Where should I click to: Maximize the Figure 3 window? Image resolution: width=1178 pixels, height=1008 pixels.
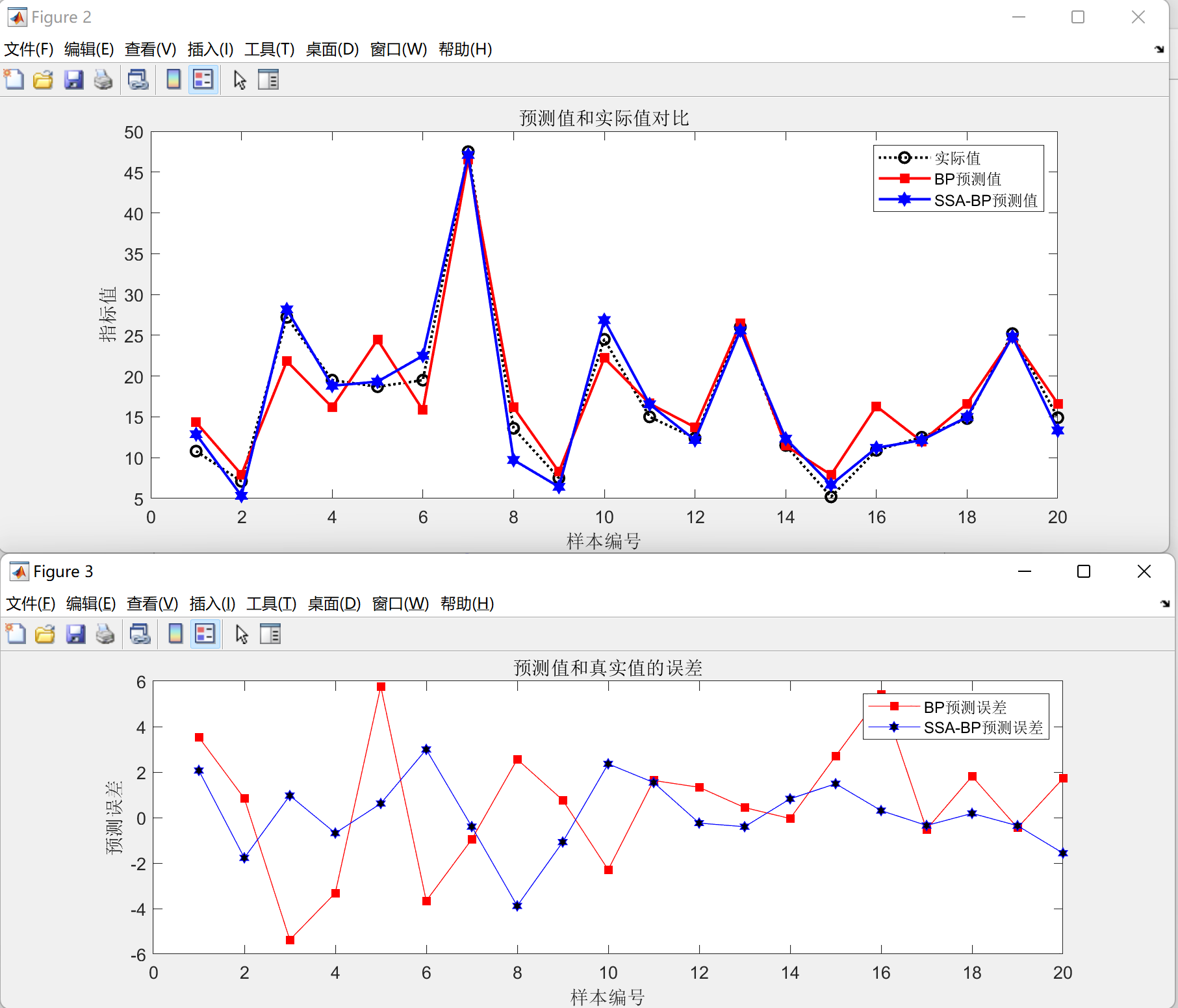[x=1084, y=571]
